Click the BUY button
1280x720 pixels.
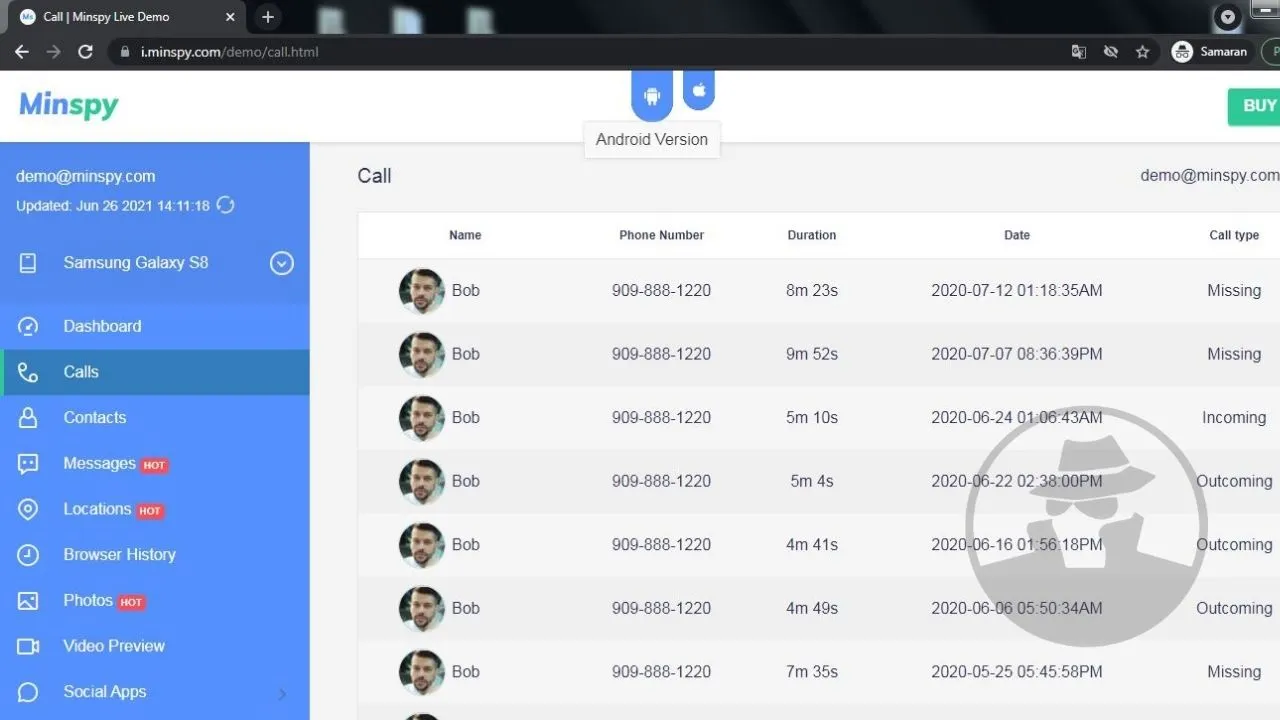click(x=1255, y=106)
